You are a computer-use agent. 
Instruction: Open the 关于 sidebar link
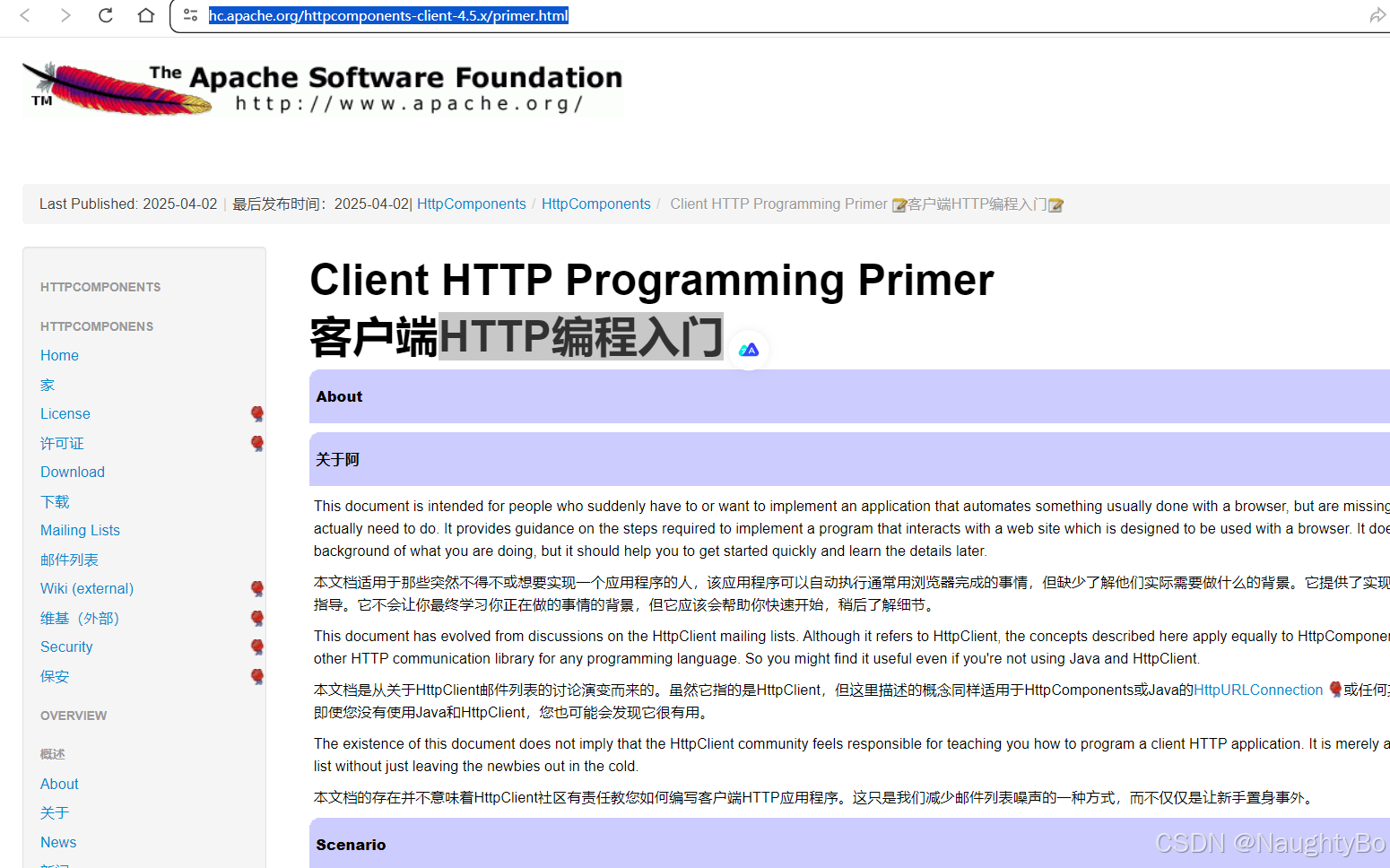55,812
